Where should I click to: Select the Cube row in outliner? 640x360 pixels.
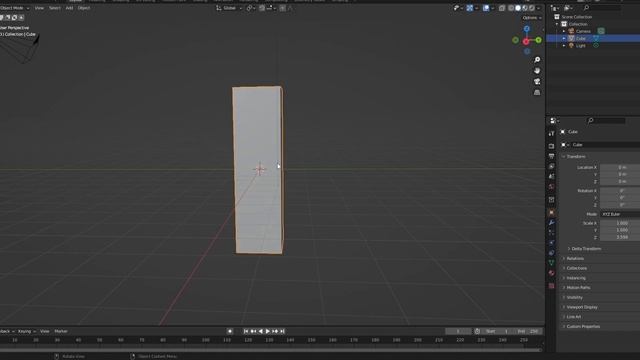click(x=593, y=38)
